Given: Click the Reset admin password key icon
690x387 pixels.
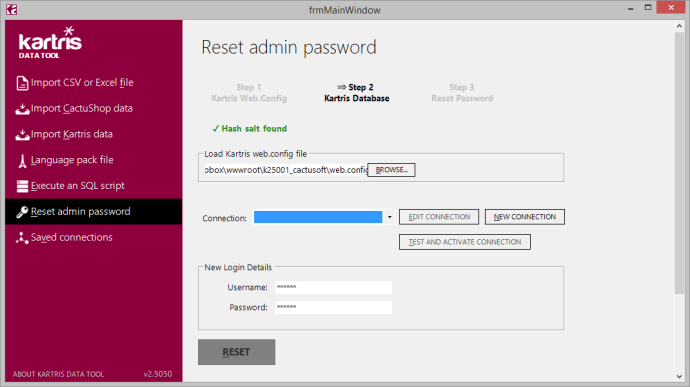Looking at the screenshot, I should [22, 212].
